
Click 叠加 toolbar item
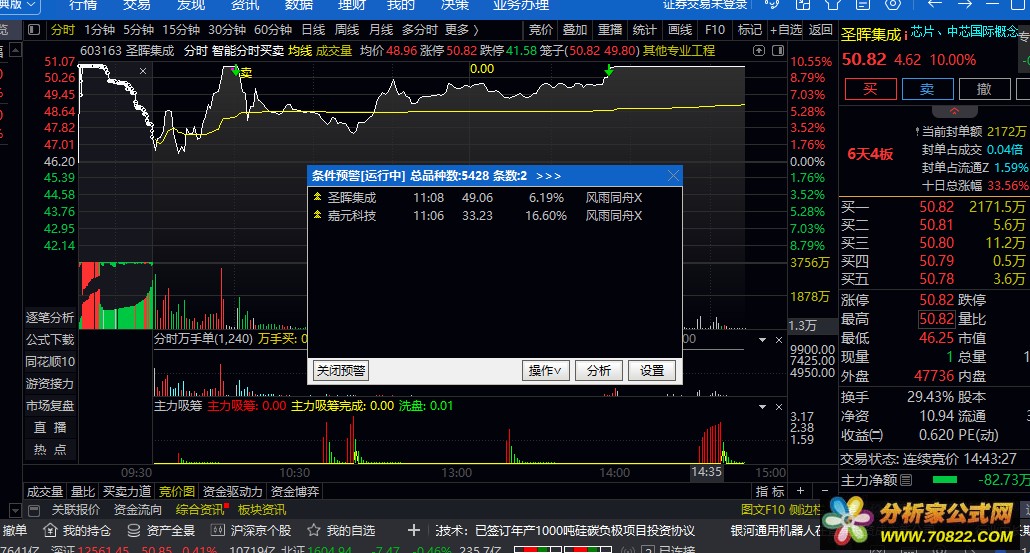[575, 30]
